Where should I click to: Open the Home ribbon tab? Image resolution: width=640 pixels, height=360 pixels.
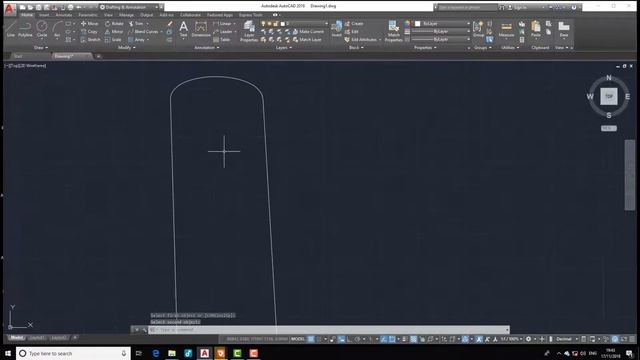pos(27,15)
